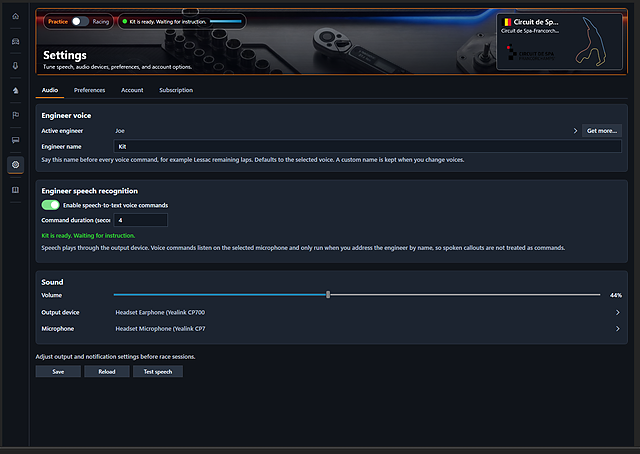Click the Volume slider handle
The width and height of the screenshot is (640, 454).
[x=328, y=294]
